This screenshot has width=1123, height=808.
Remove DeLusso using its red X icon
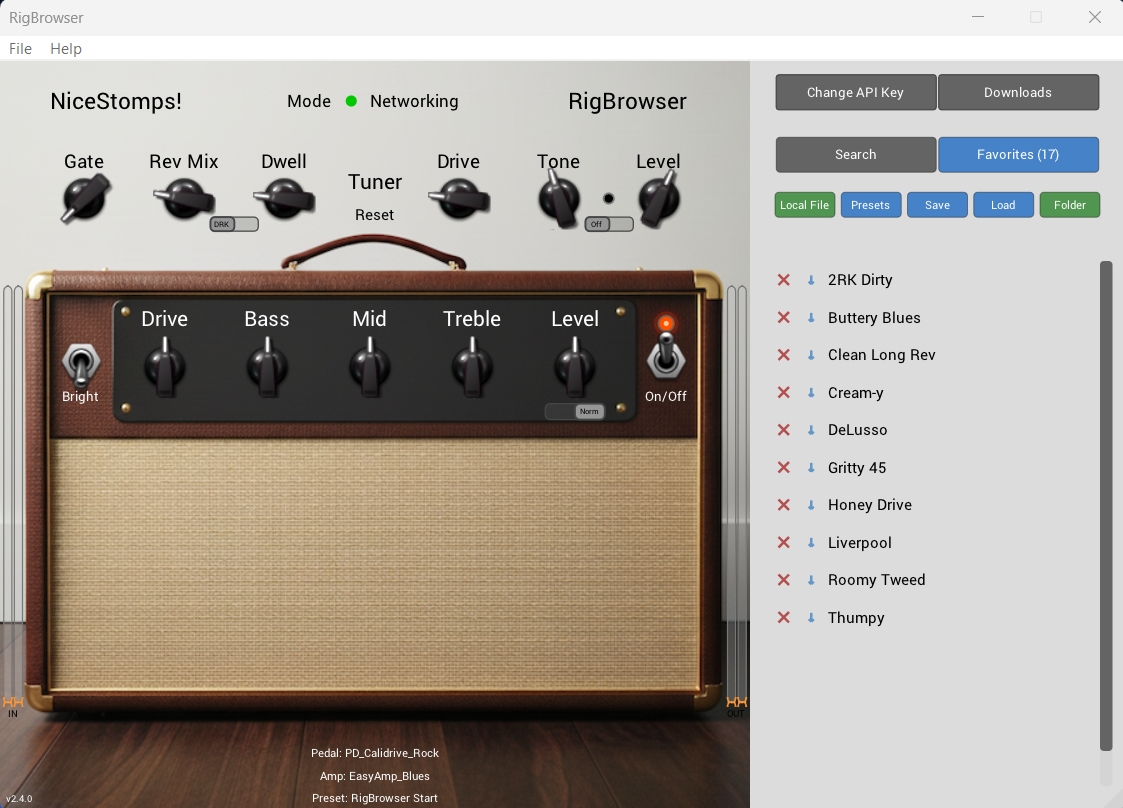[783, 430]
